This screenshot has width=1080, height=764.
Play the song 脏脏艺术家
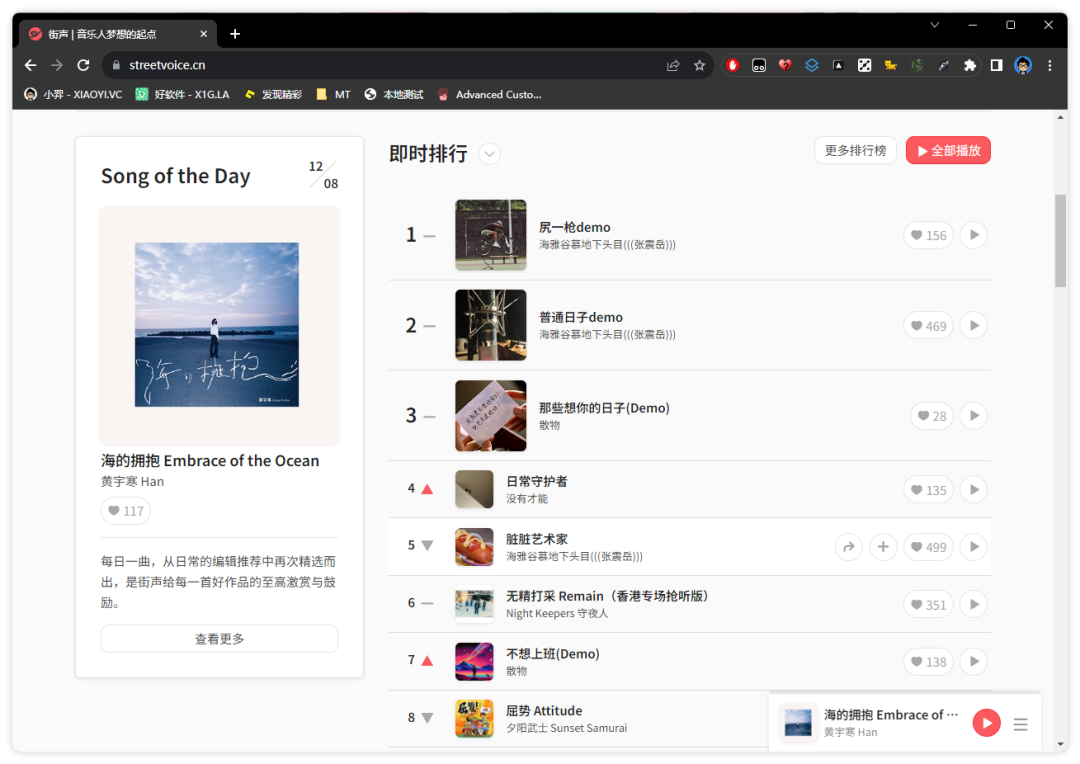pyautogui.click(x=973, y=547)
